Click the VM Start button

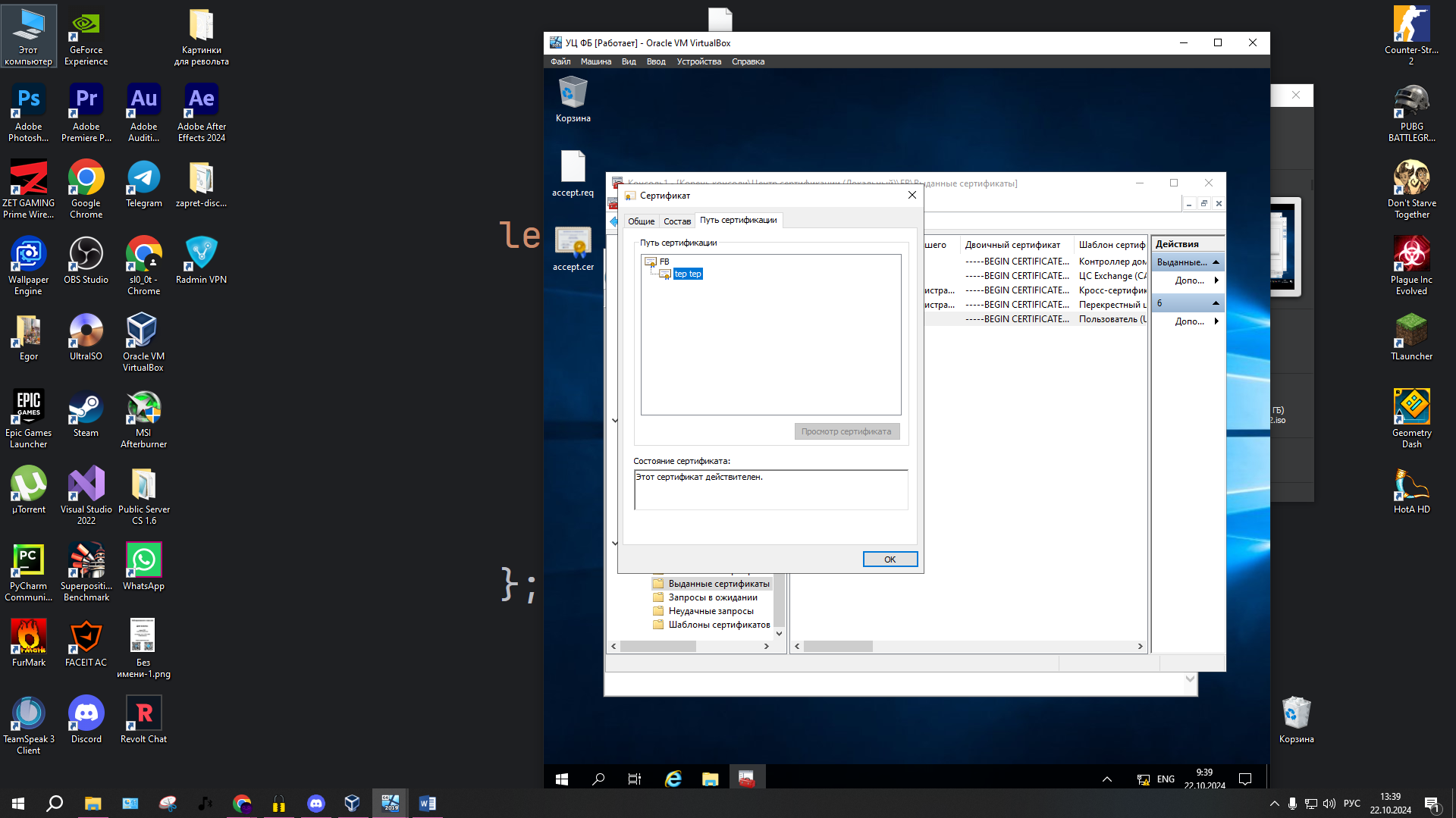562,779
